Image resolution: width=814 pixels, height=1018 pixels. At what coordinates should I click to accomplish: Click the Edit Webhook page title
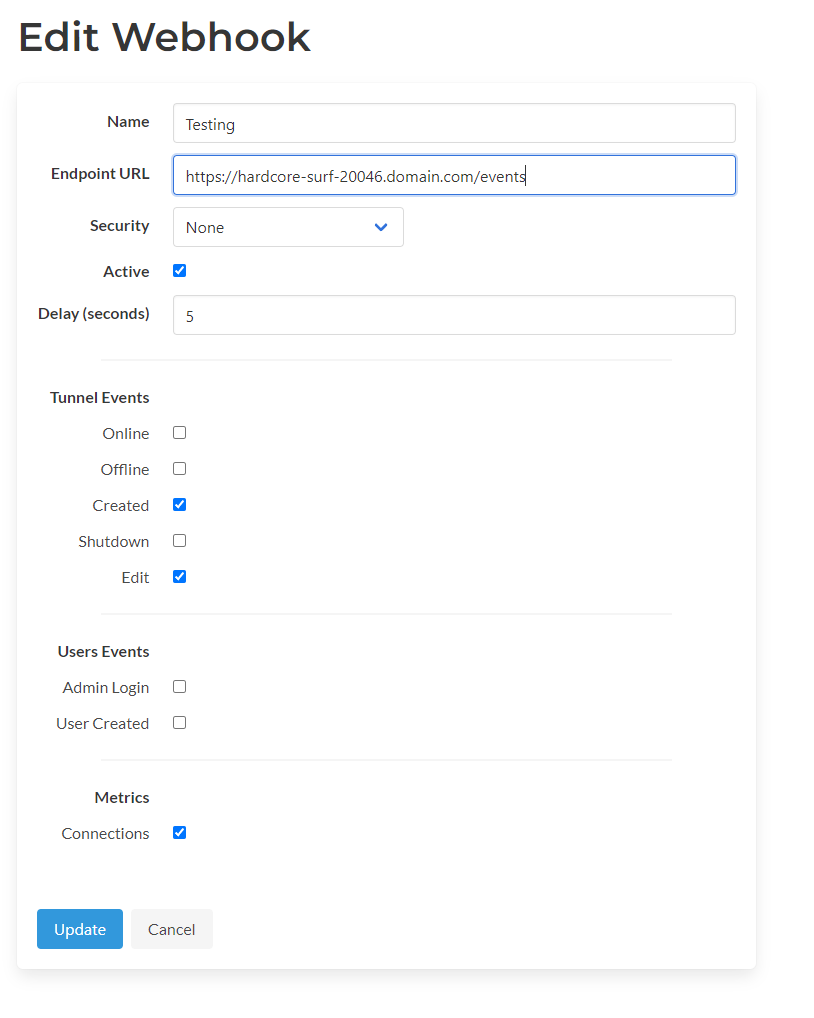coord(164,37)
